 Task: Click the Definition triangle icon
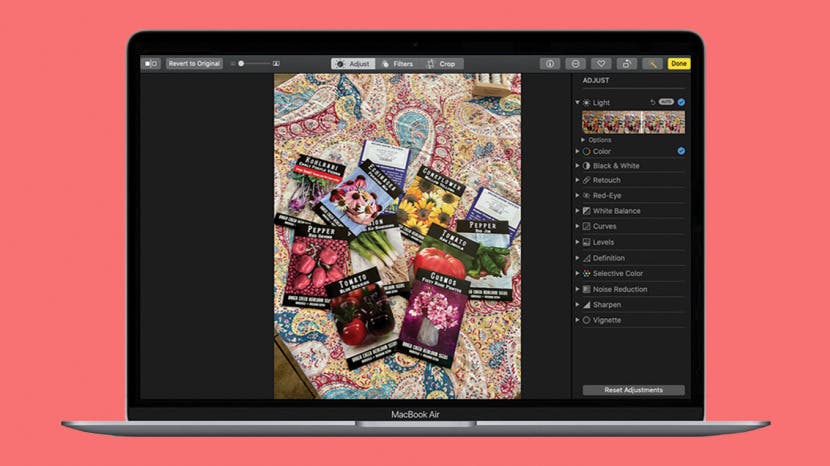pyautogui.click(x=587, y=258)
